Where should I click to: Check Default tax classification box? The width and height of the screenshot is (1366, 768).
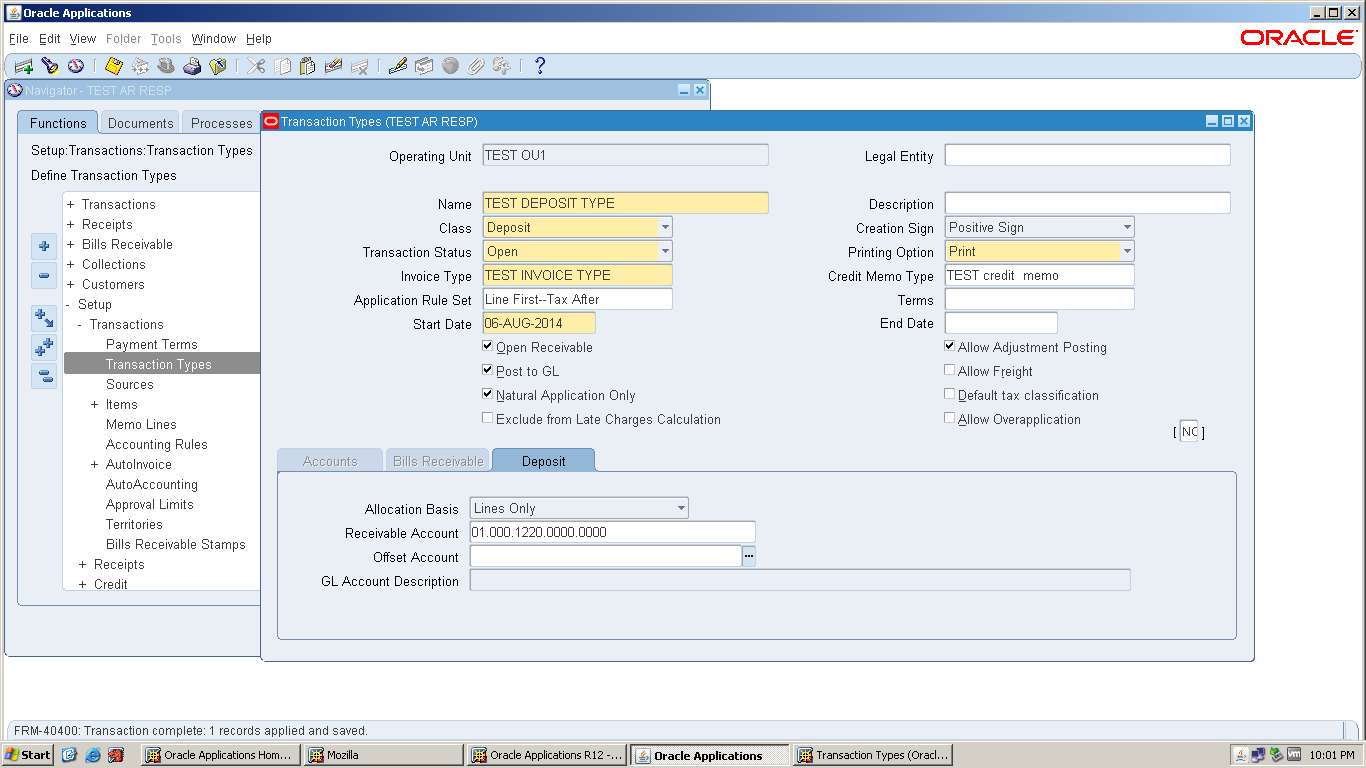[949, 394]
